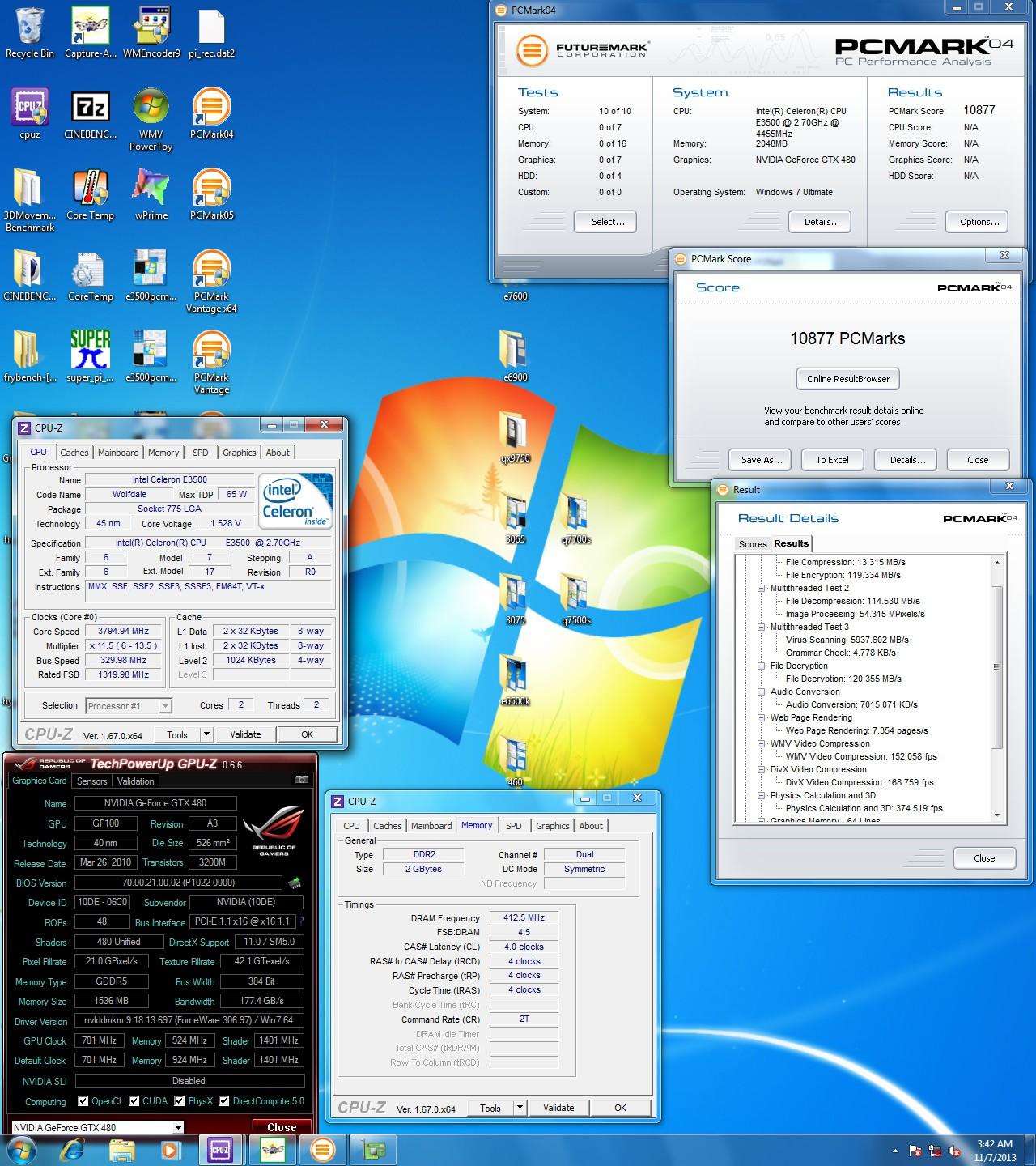Click Save As... in PCMark Score
The height and width of the screenshot is (1166, 1036).
pos(762,460)
